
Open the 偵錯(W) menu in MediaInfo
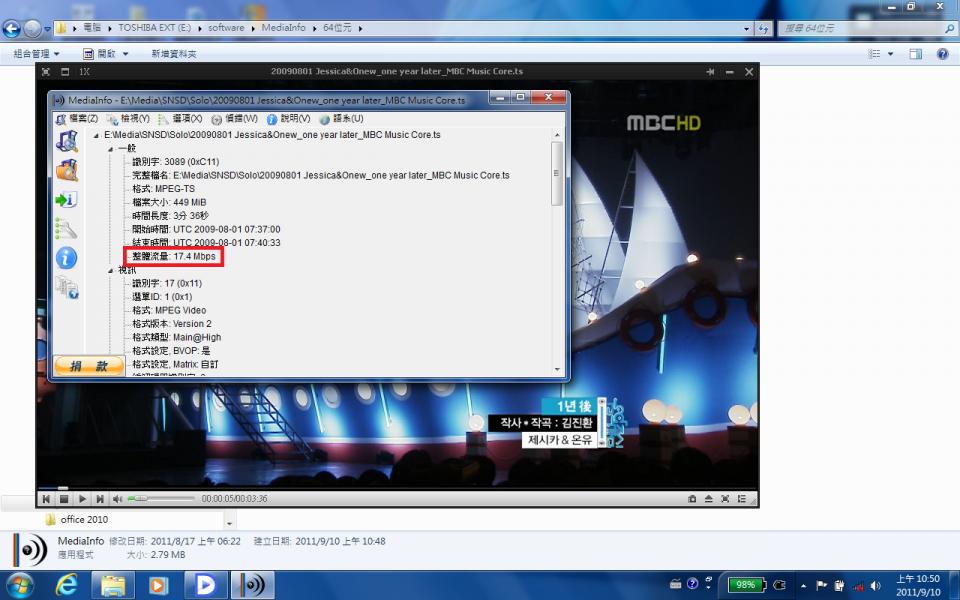click(235, 118)
